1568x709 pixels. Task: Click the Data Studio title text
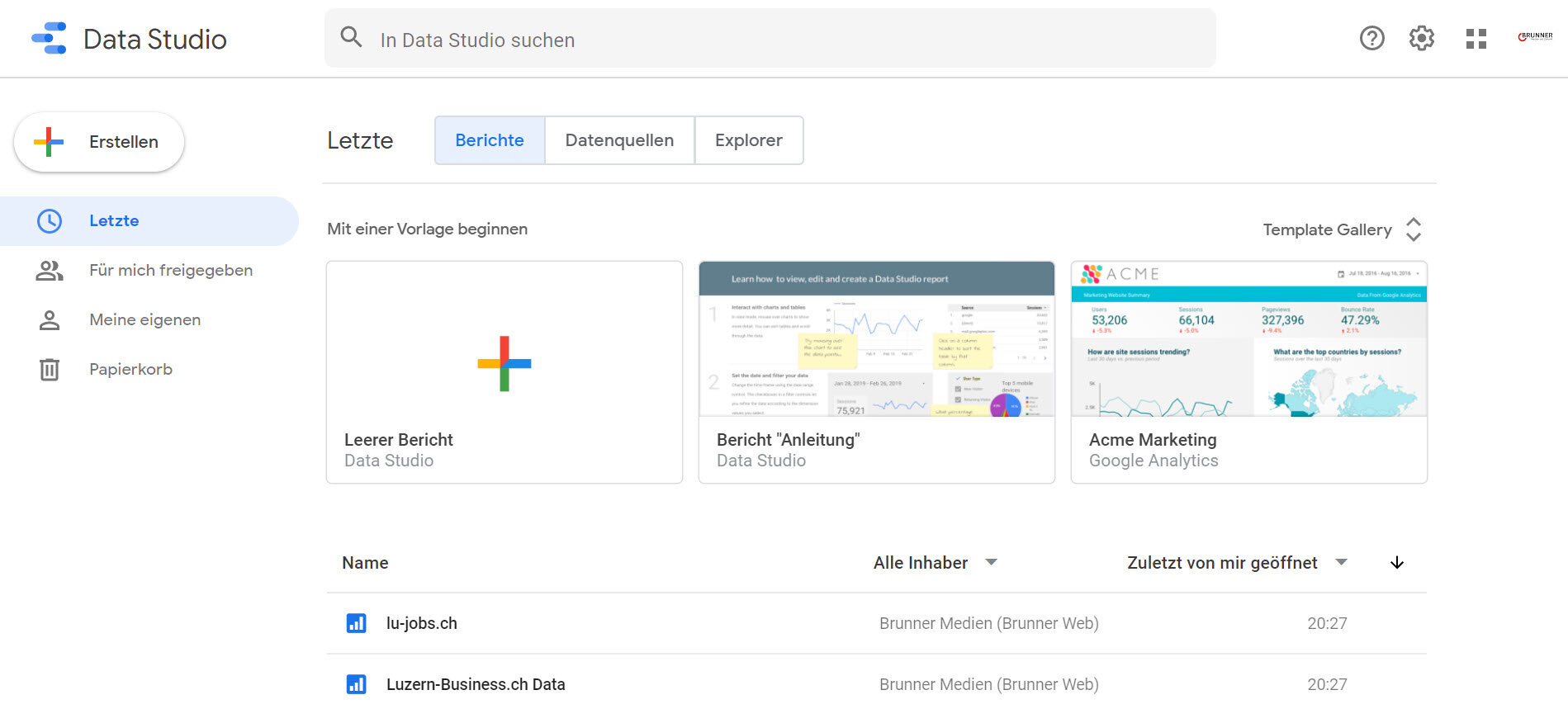pos(155,39)
